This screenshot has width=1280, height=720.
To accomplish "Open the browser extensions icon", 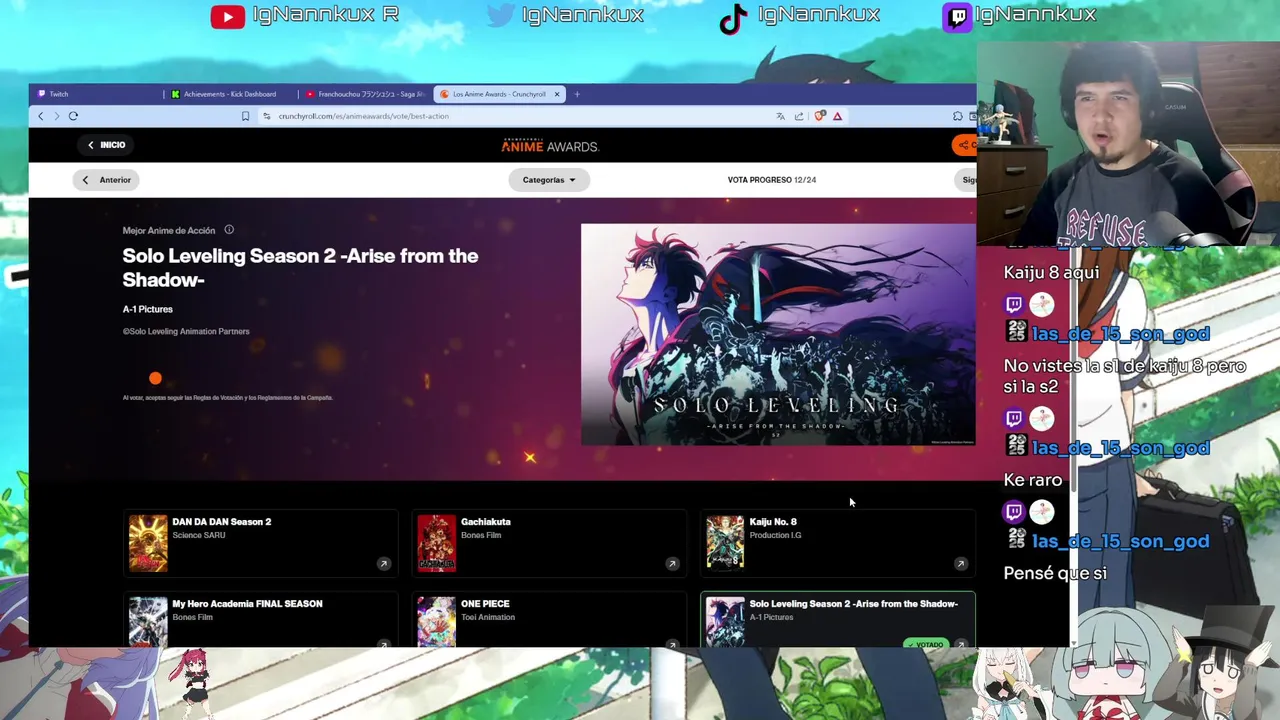I will pyautogui.click(x=958, y=116).
